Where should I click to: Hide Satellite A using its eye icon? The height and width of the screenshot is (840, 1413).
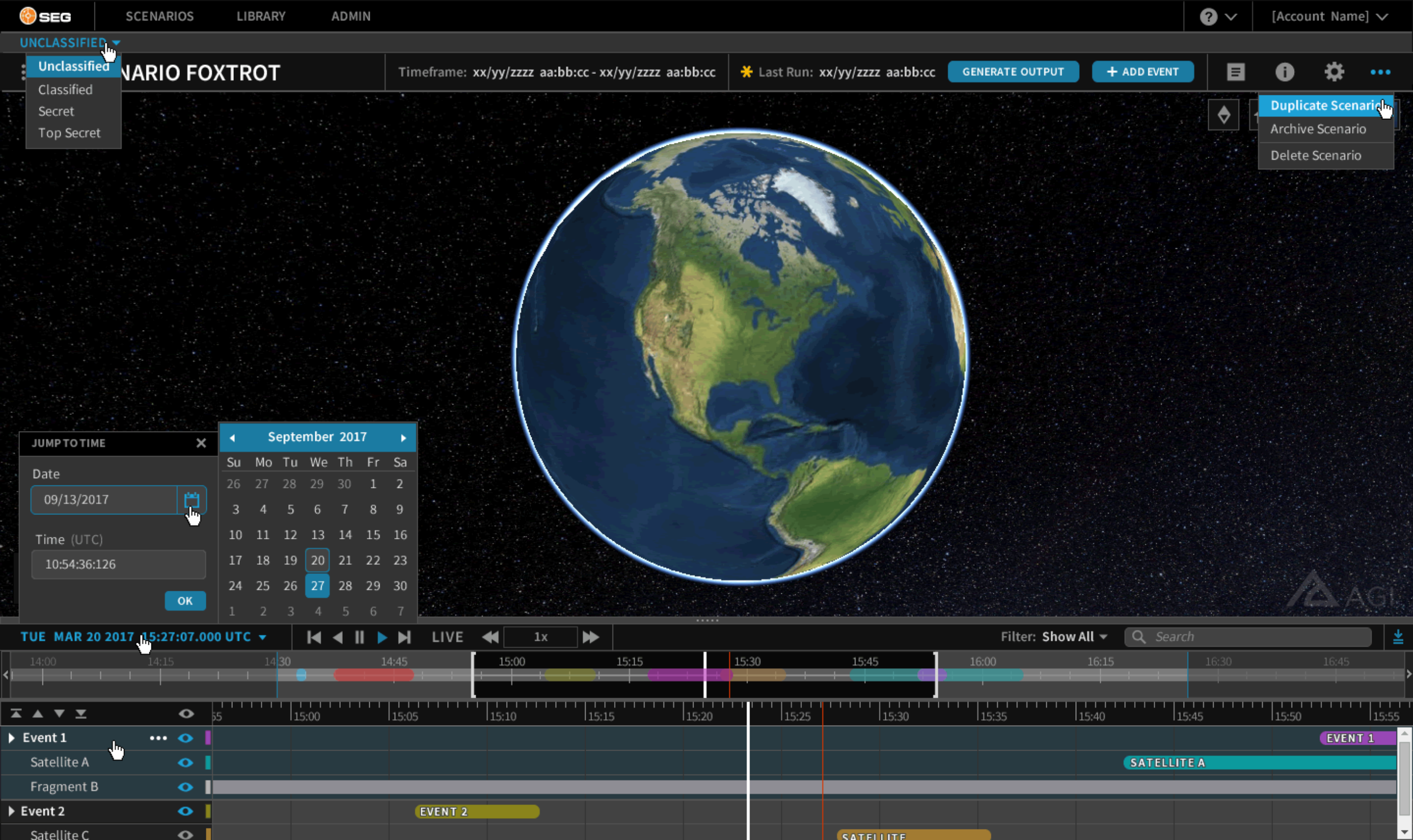(185, 763)
